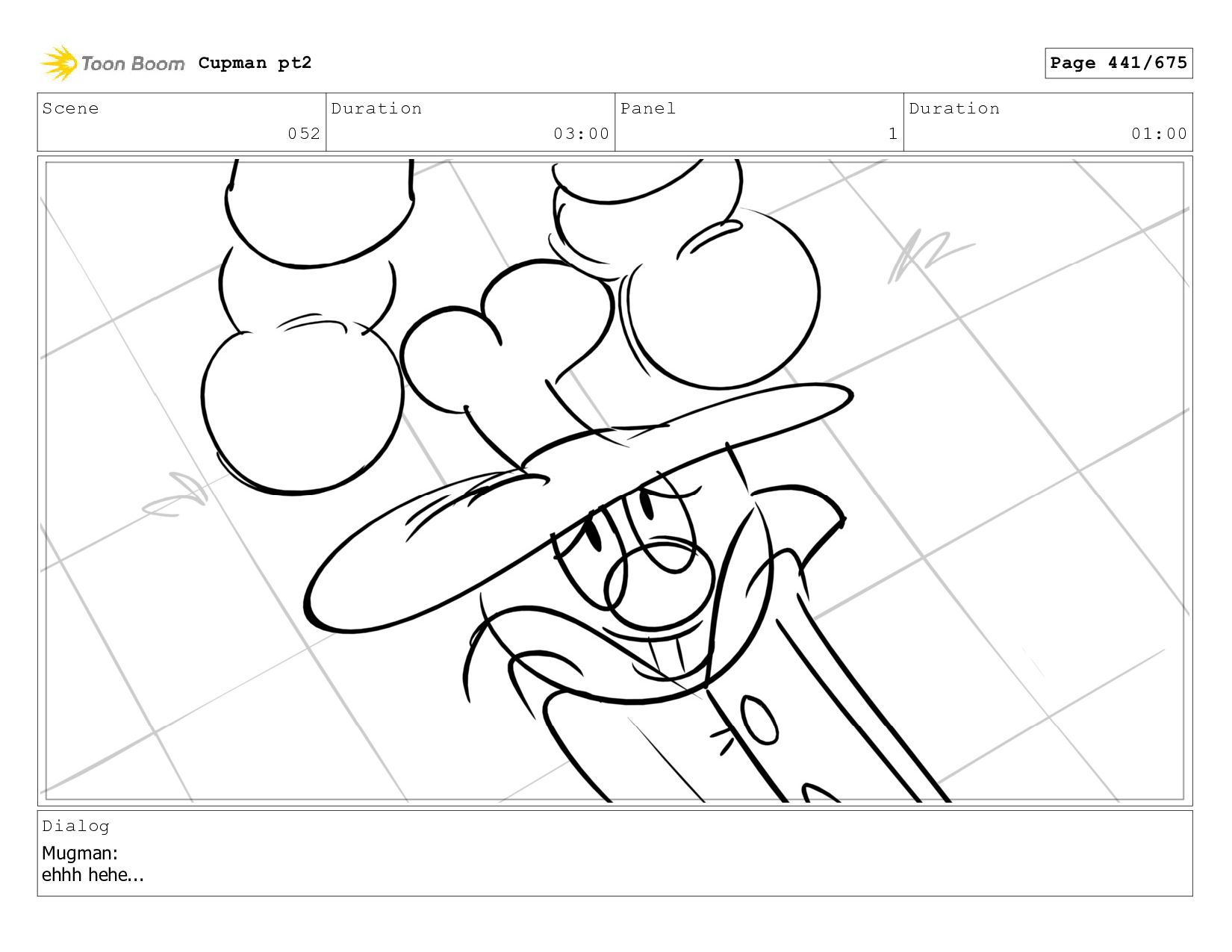Click the panel number '1'
The height and width of the screenshot is (952, 1232).
click(892, 134)
